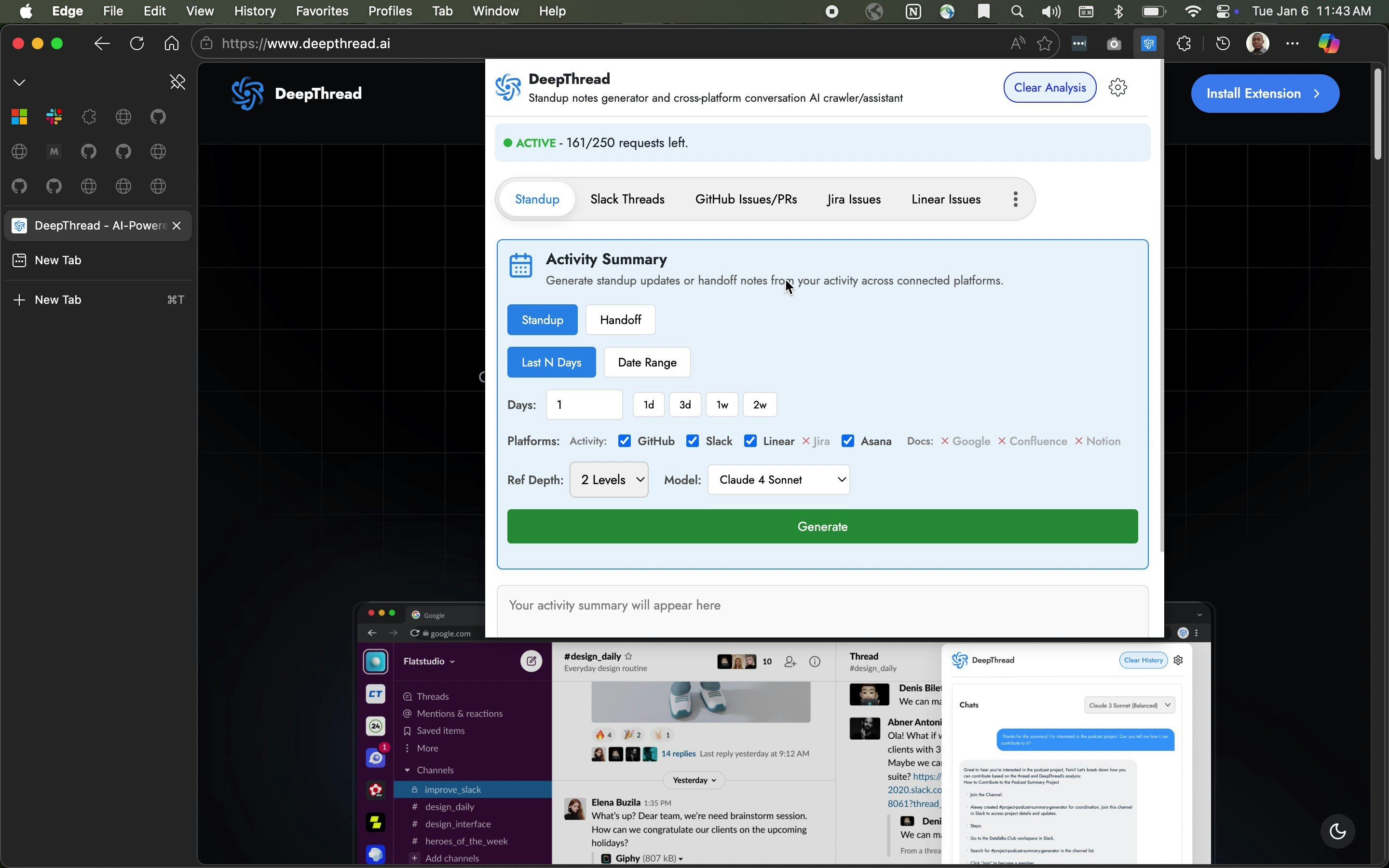Open the pinned Slack tab icon
Viewport: 1389px width, 868px height.
(x=54, y=117)
